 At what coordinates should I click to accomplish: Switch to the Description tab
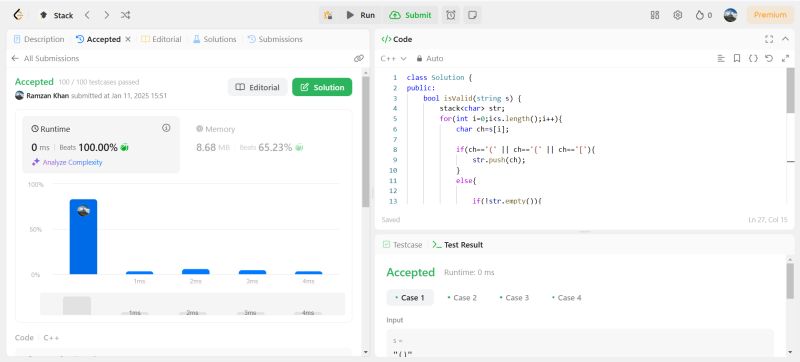coord(39,39)
